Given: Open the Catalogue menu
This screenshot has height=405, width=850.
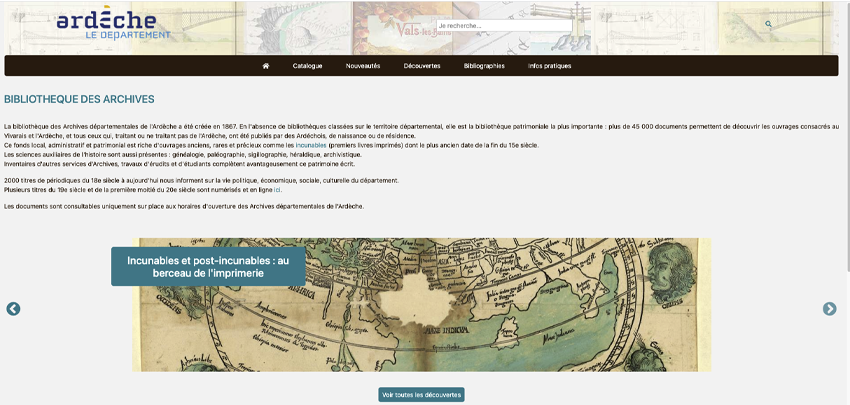Looking at the screenshot, I should tap(307, 66).
